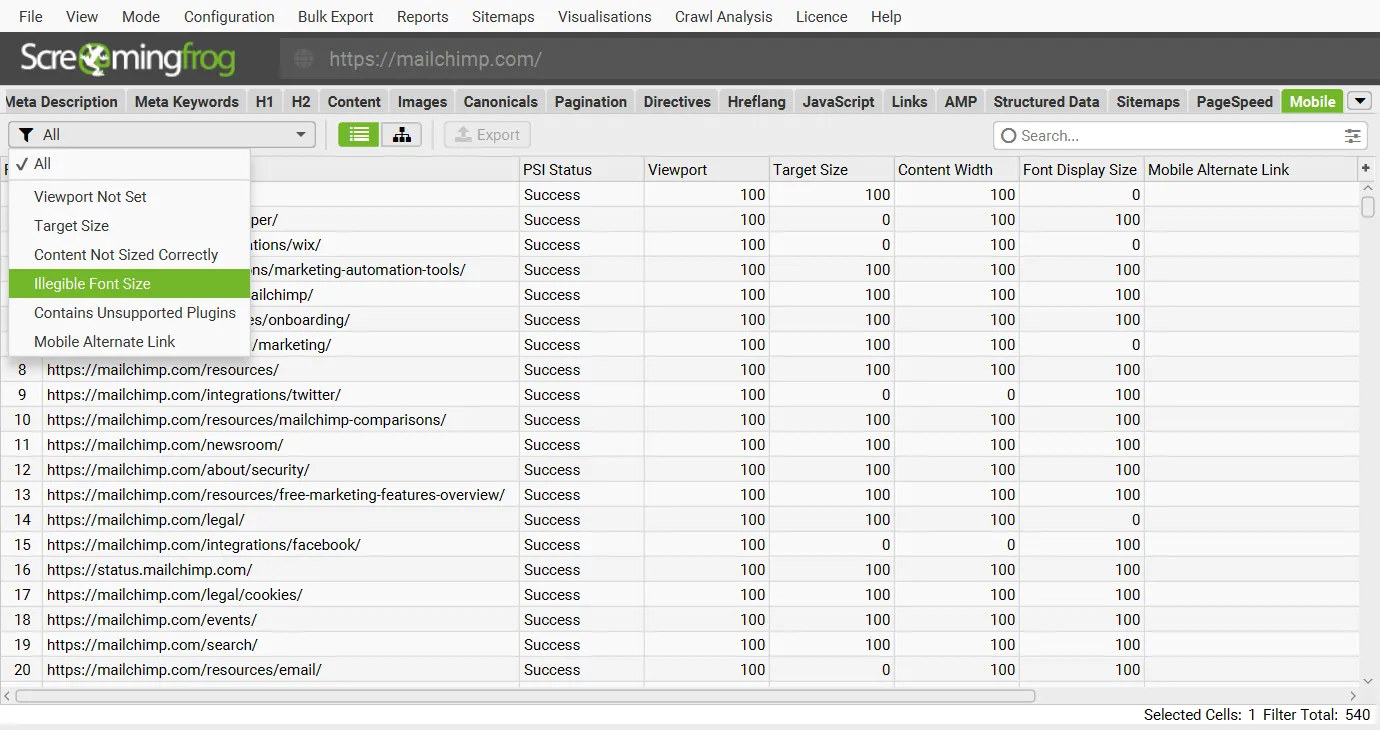
Task: Click the search settings sliders icon
Action: click(1352, 136)
